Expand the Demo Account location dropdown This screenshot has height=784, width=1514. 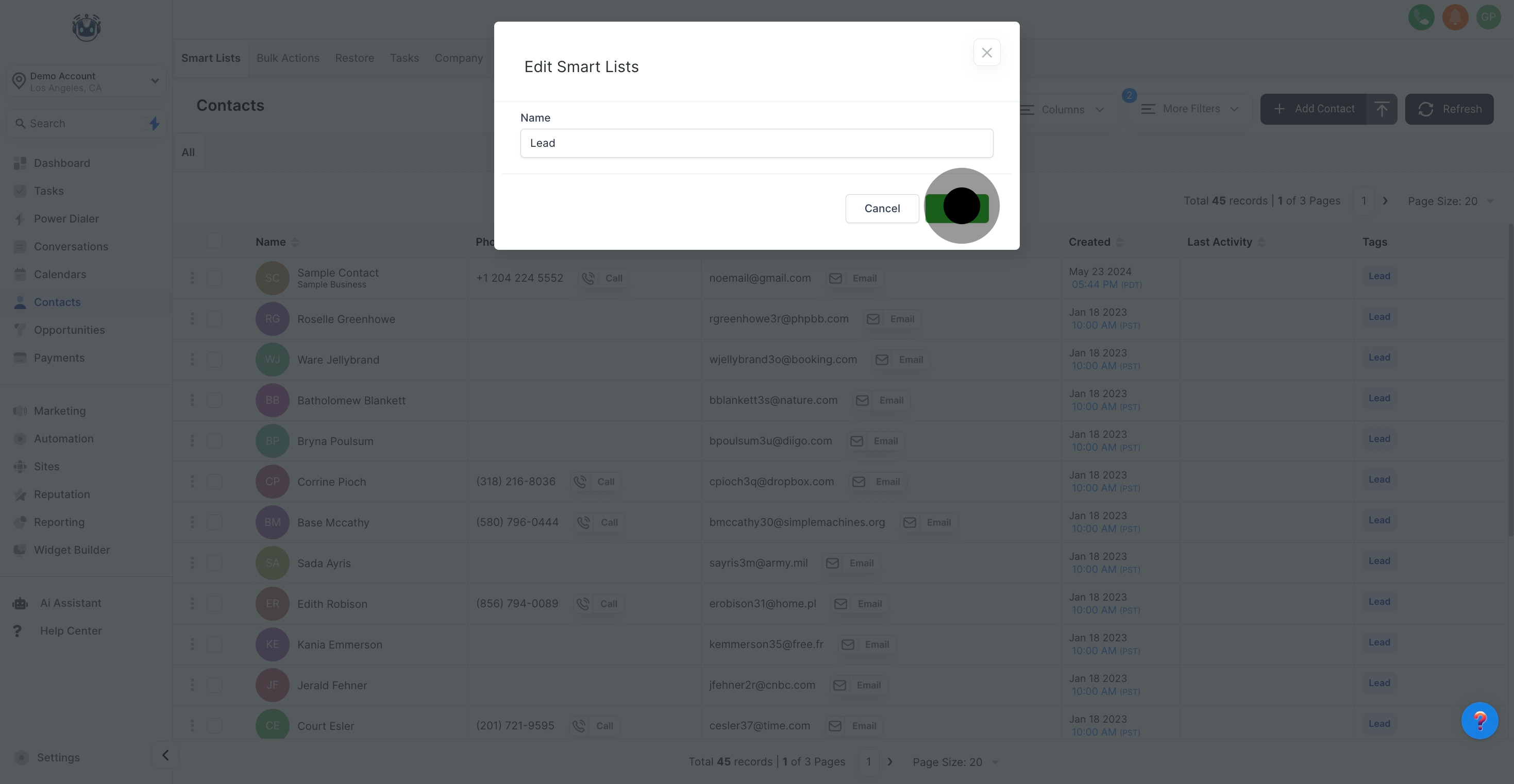click(155, 81)
